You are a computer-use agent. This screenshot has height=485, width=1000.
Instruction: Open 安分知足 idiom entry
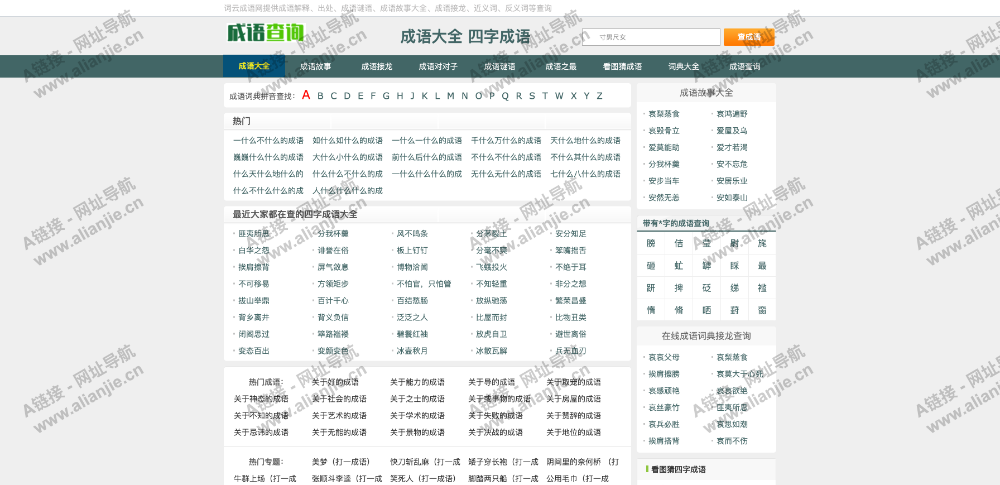(x=571, y=234)
